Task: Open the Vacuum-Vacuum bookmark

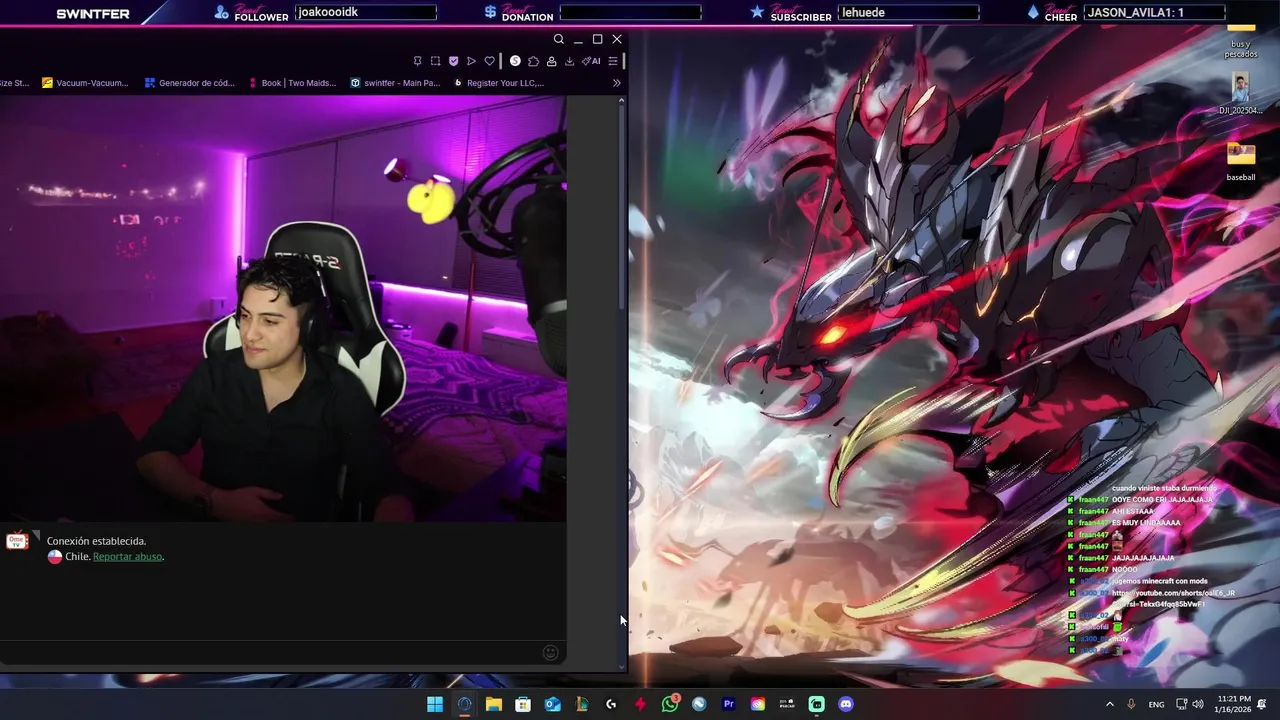Action: click(85, 83)
